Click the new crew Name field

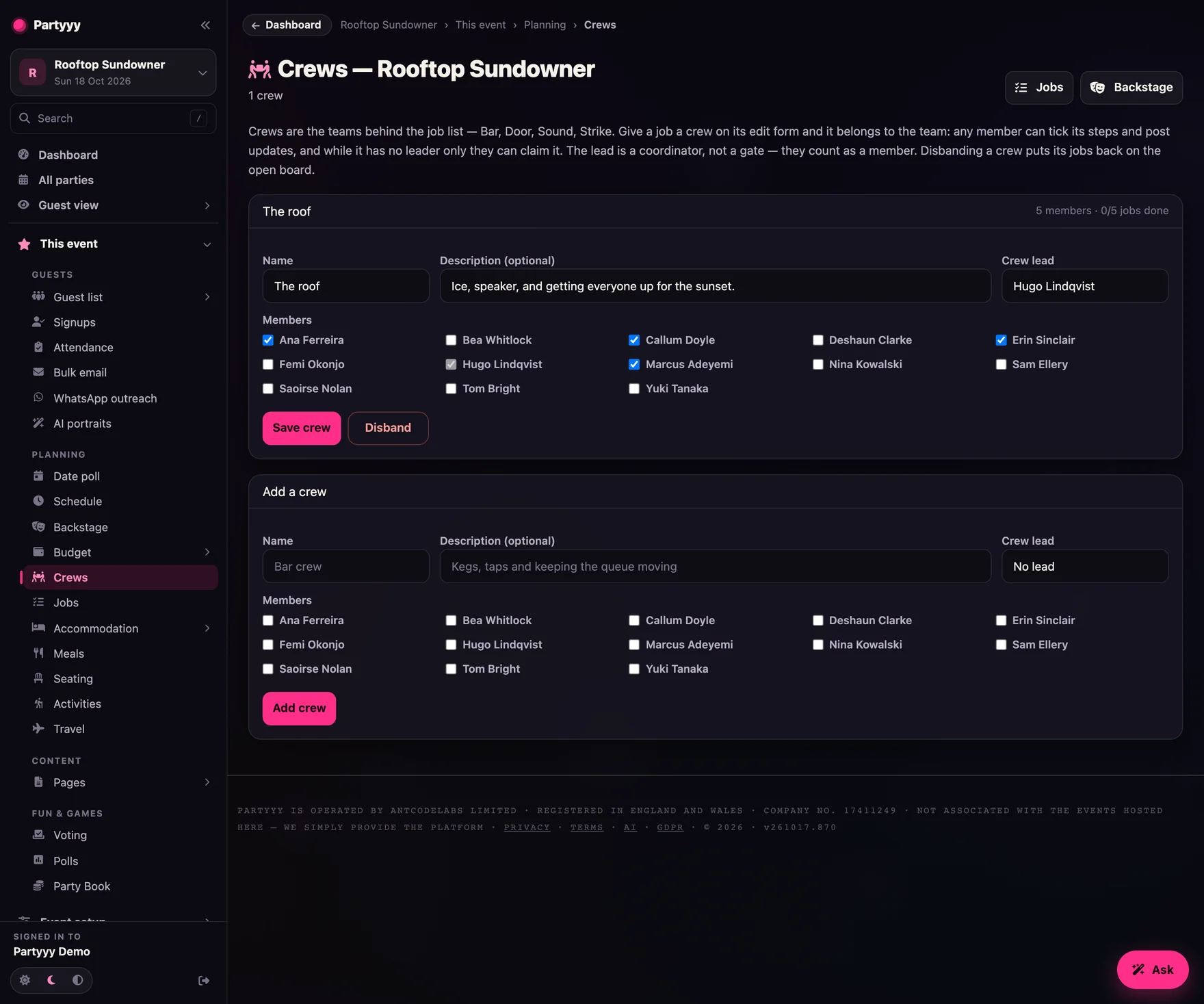[x=346, y=566]
